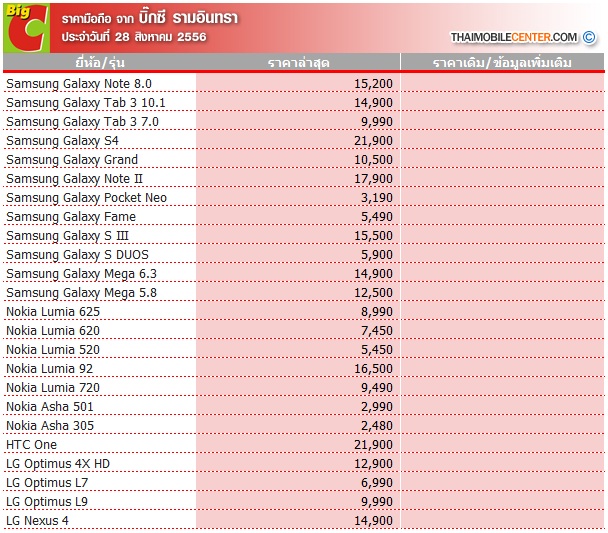Select the Samsung Galaxy Tab 3 10.1 row

(304, 102)
